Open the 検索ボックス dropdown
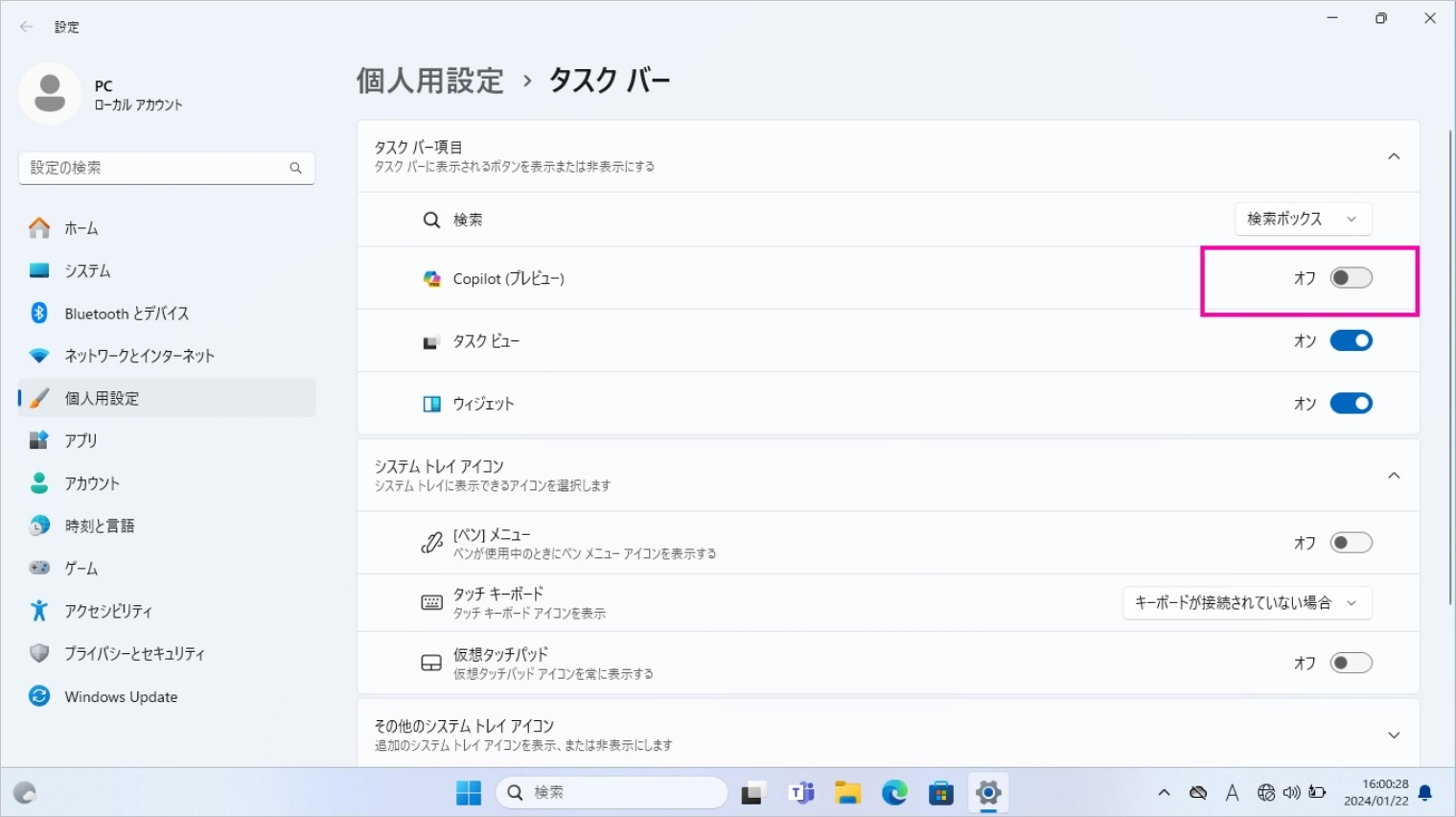 [1303, 219]
